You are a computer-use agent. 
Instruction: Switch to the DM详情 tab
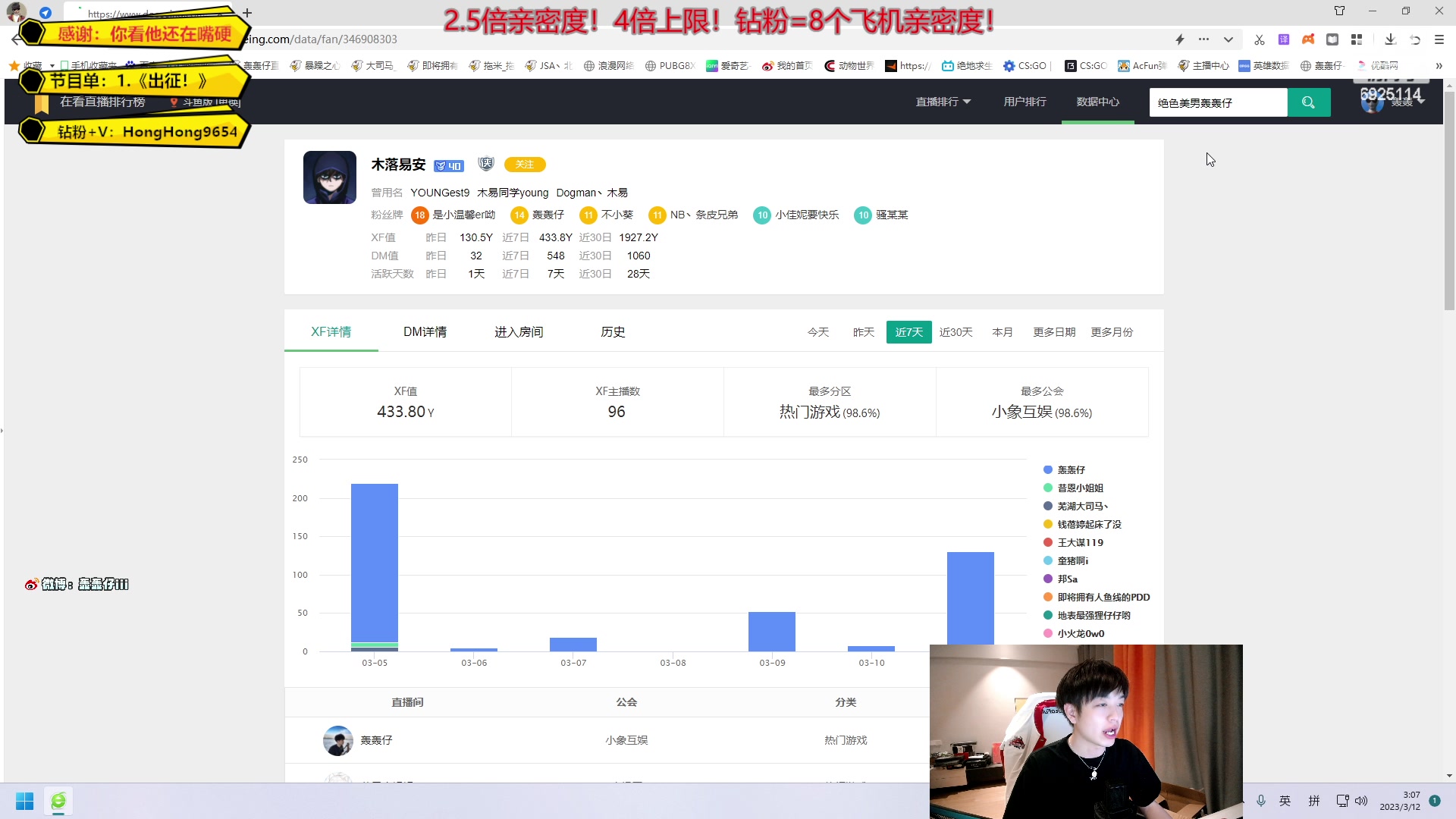425,332
